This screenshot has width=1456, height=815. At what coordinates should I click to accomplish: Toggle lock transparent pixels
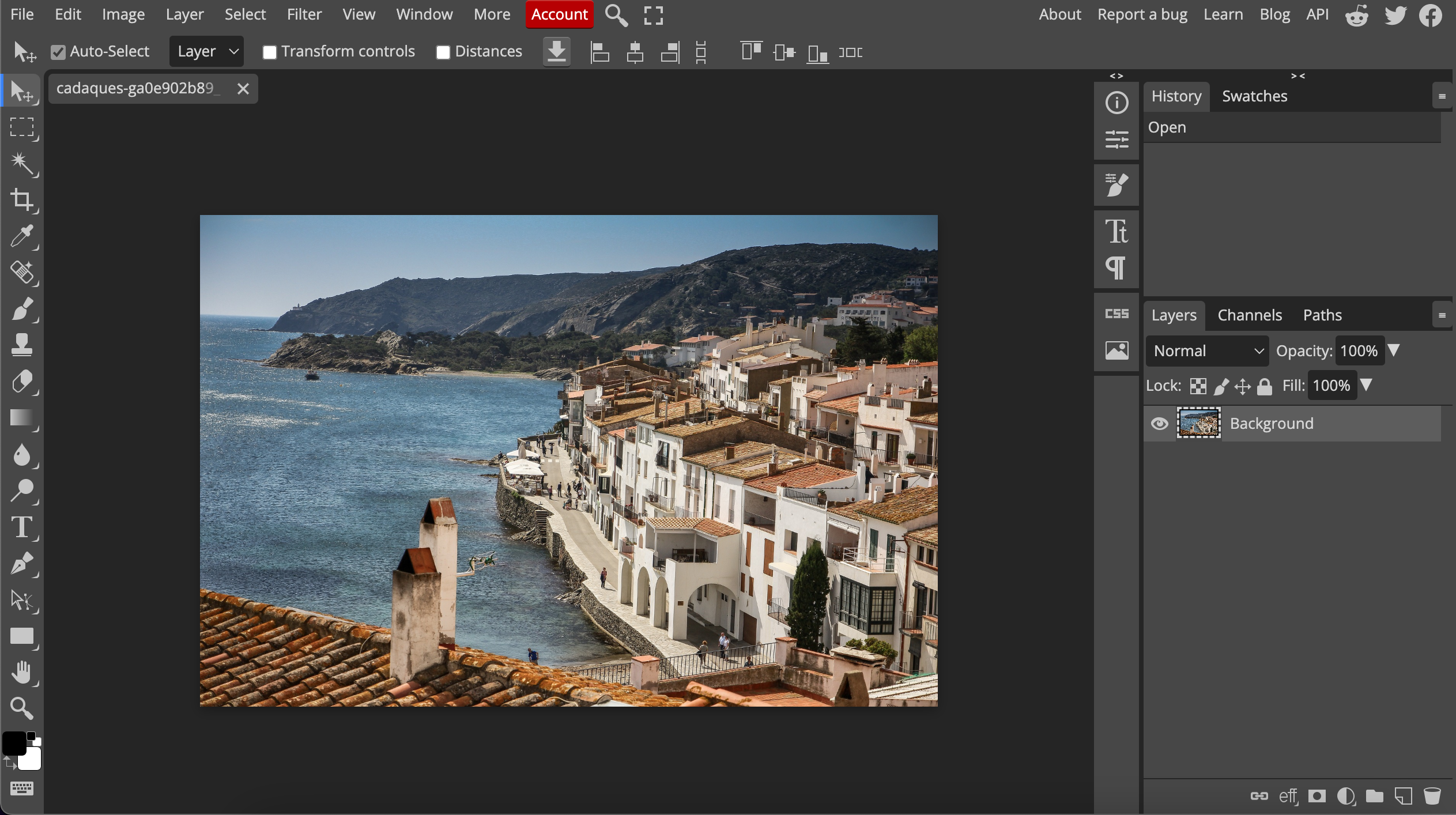click(x=1198, y=386)
